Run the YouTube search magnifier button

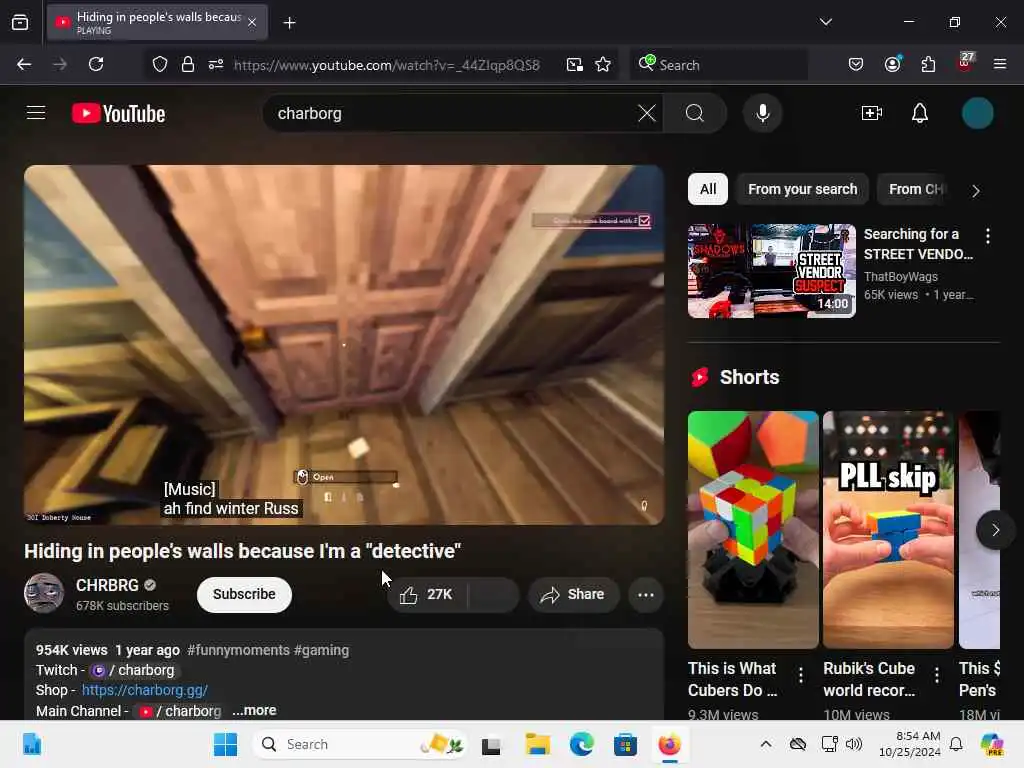pos(695,113)
